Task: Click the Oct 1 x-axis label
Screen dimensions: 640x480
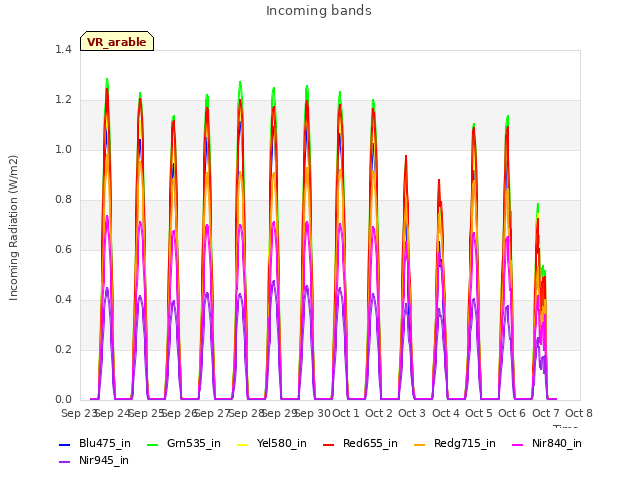Action: [346, 413]
